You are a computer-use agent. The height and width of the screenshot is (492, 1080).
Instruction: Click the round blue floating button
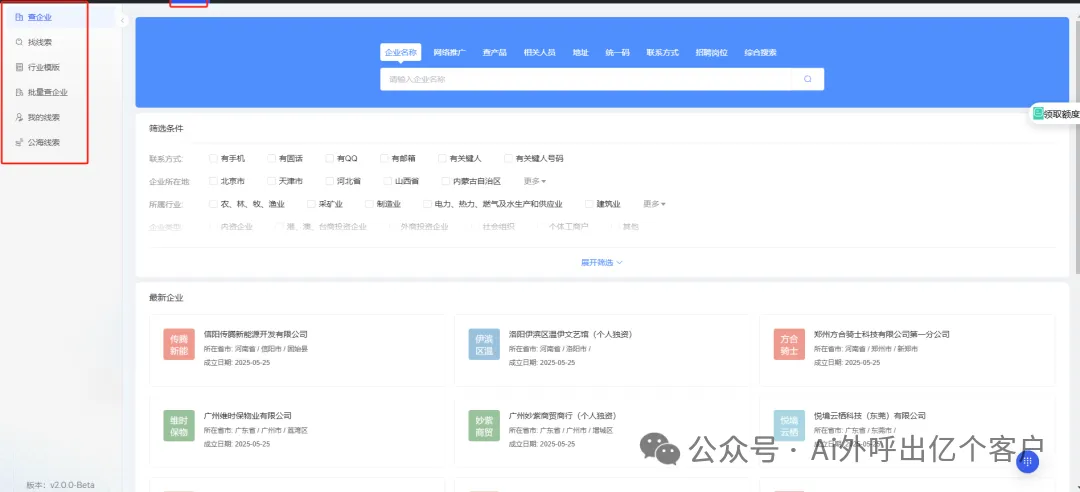1027,461
